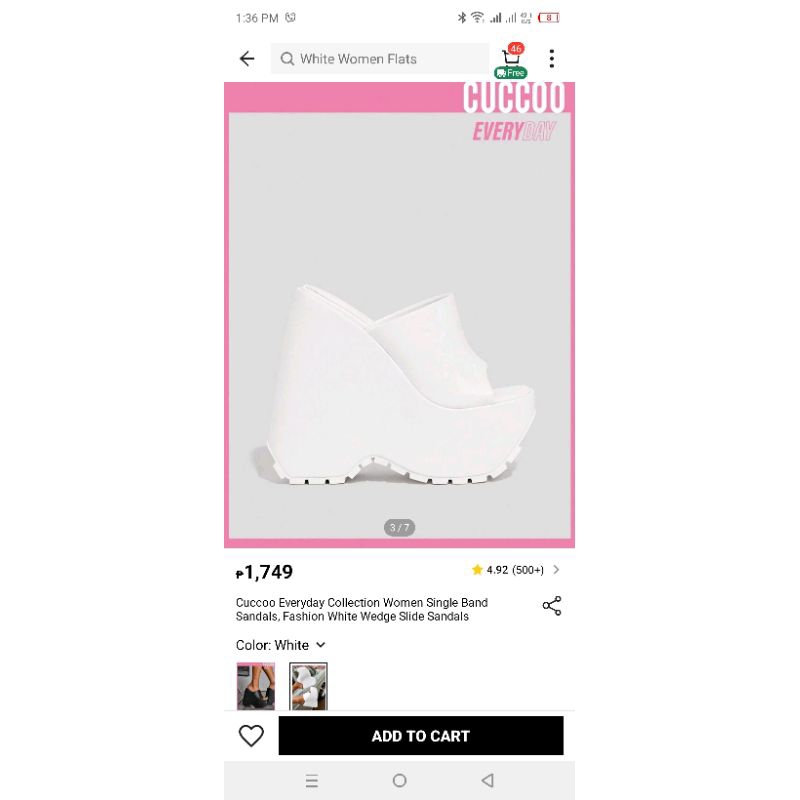The height and width of the screenshot is (800, 800).
Task: Open the shopping cart with 46 items
Action: tap(512, 55)
